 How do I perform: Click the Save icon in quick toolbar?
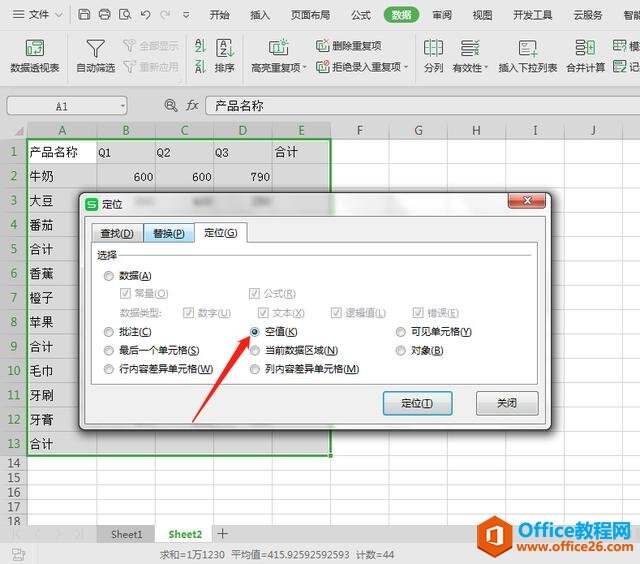coord(84,15)
